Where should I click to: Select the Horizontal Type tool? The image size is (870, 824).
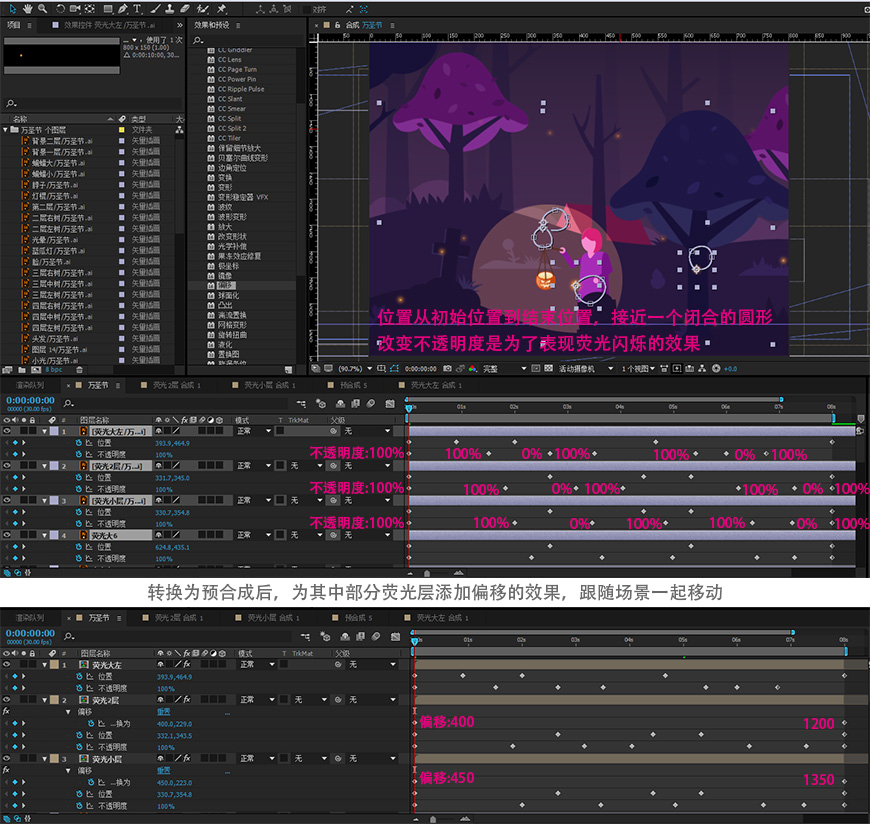[x=137, y=9]
